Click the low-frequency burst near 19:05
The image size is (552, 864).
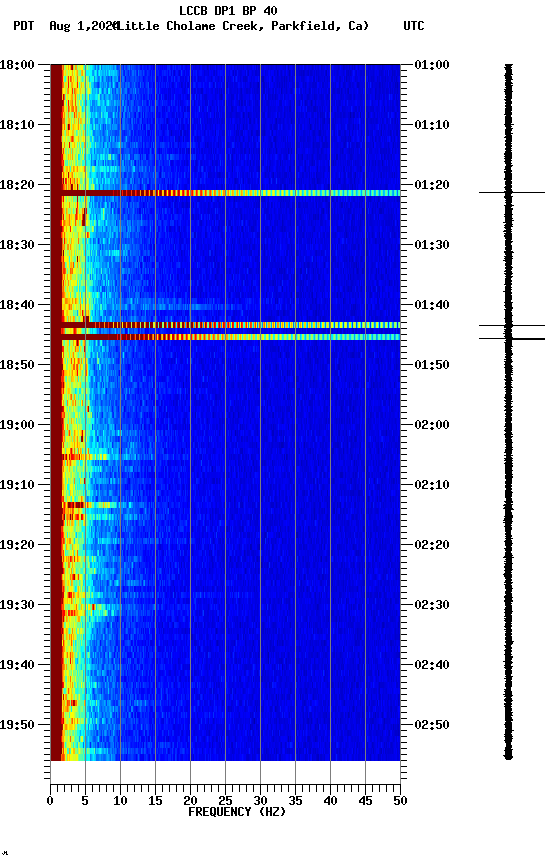[85, 457]
